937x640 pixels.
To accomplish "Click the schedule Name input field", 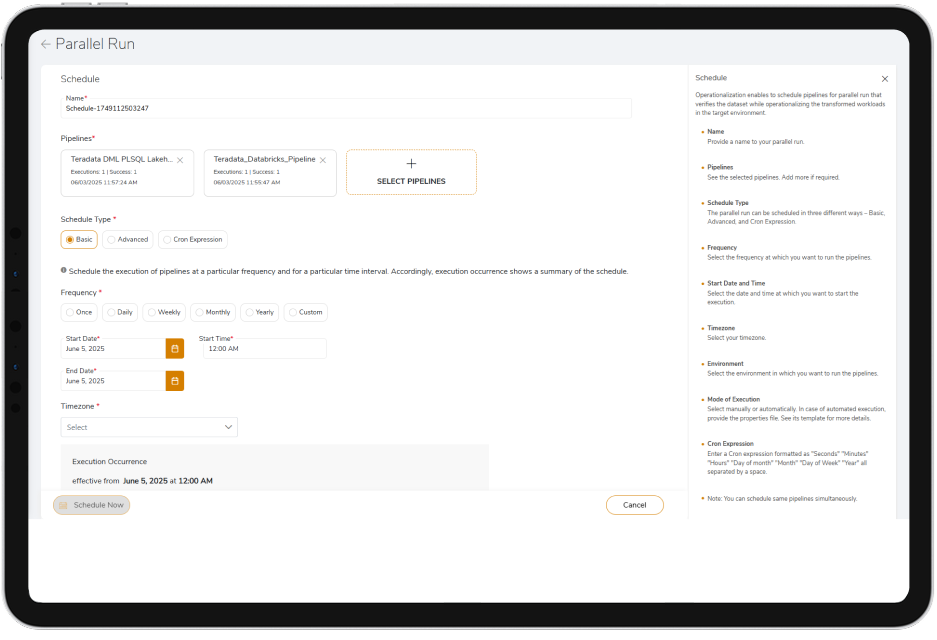I will coord(347,108).
